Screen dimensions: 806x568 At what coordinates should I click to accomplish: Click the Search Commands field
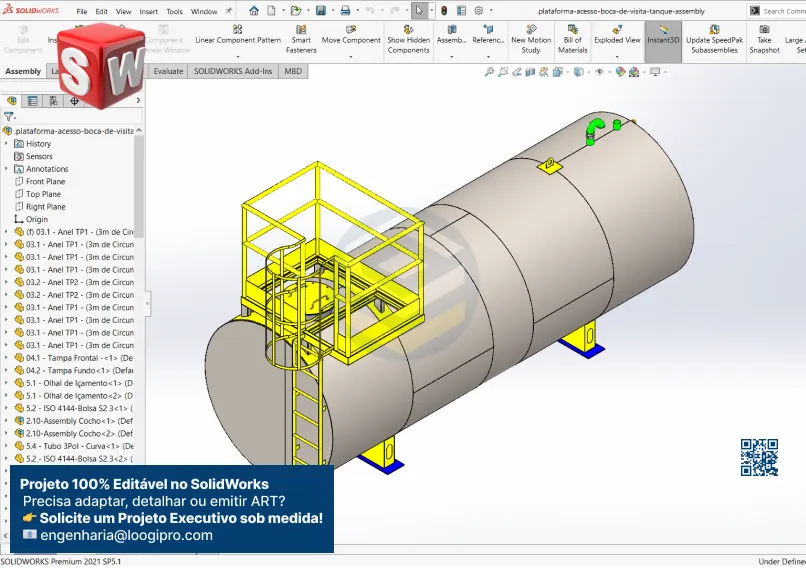(x=783, y=11)
